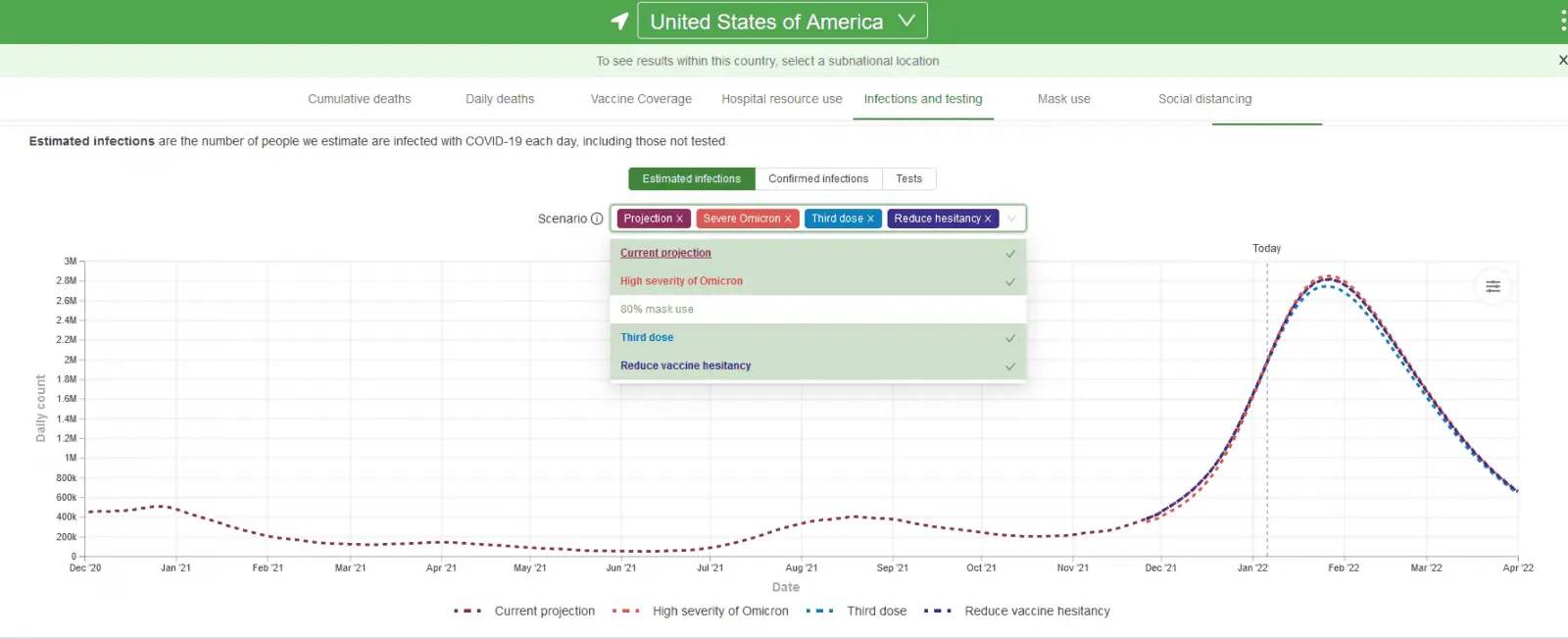Open the vertical three-dot menu

pyautogui.click(x=1562, y=22)
